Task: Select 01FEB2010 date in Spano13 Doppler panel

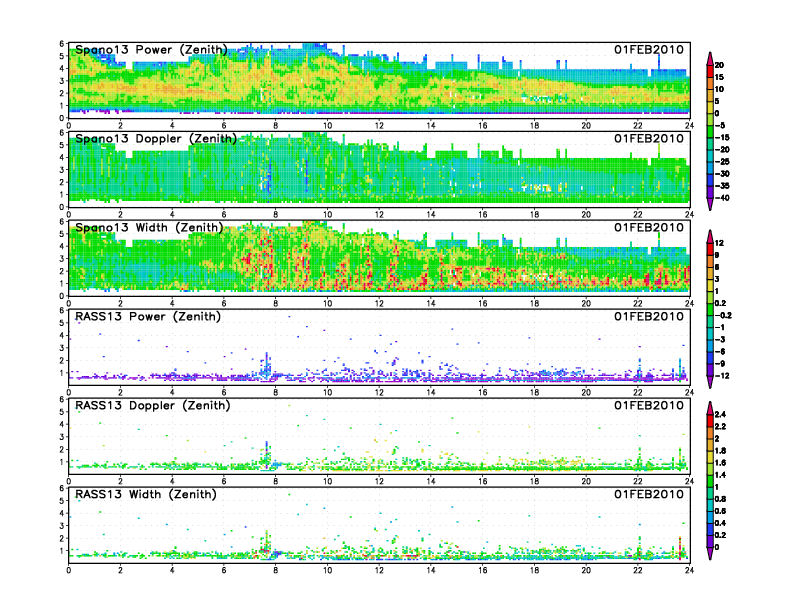Action: [x=649, y=138]
